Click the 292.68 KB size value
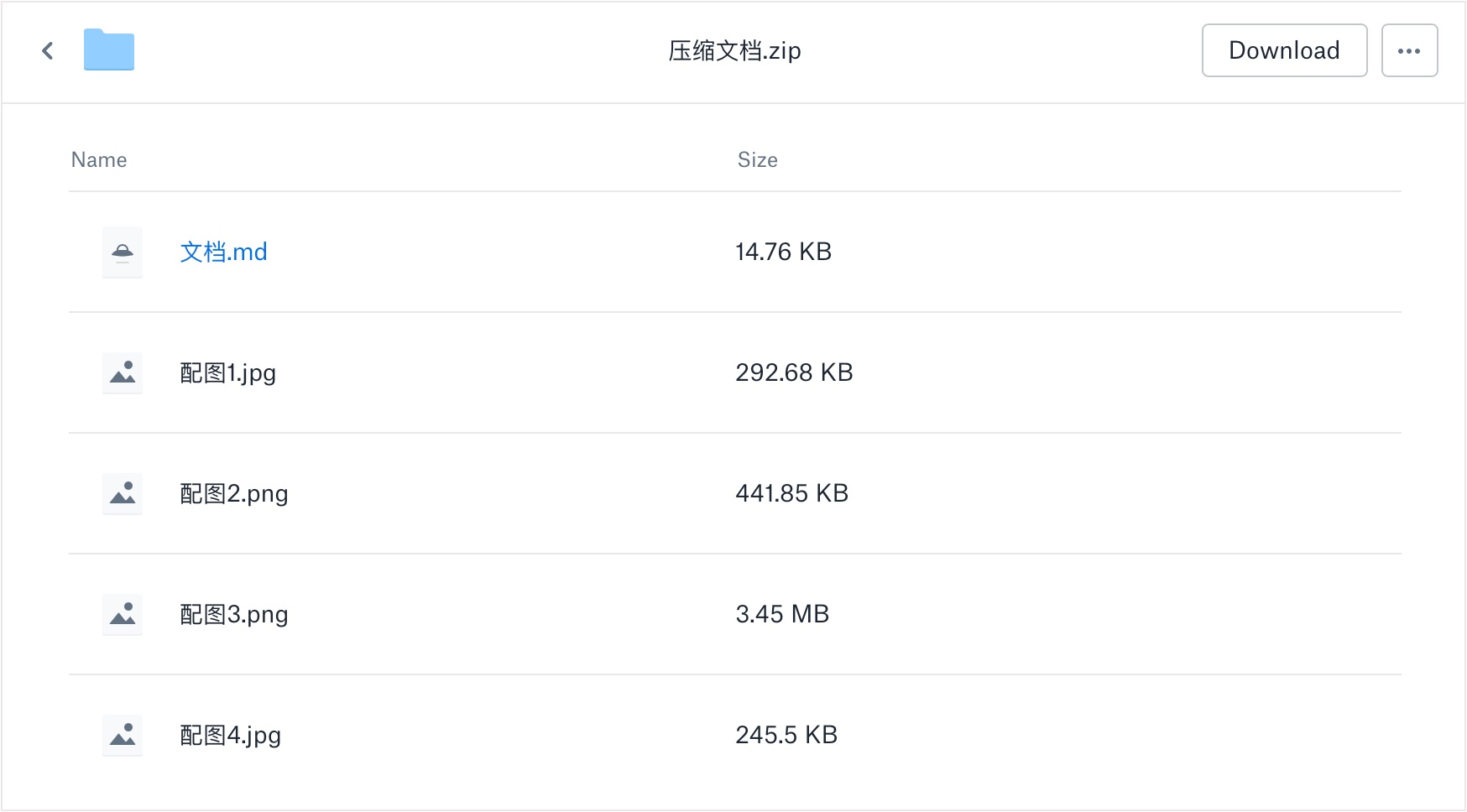This screenshot has width=1467, height=812. (794, 372)
